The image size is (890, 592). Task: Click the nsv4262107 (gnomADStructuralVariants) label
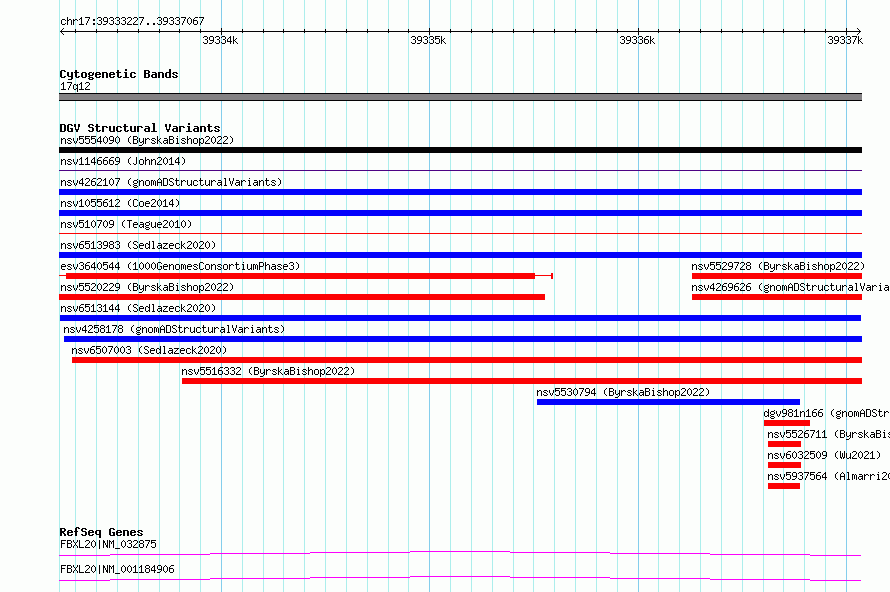[x=171, y=182]
